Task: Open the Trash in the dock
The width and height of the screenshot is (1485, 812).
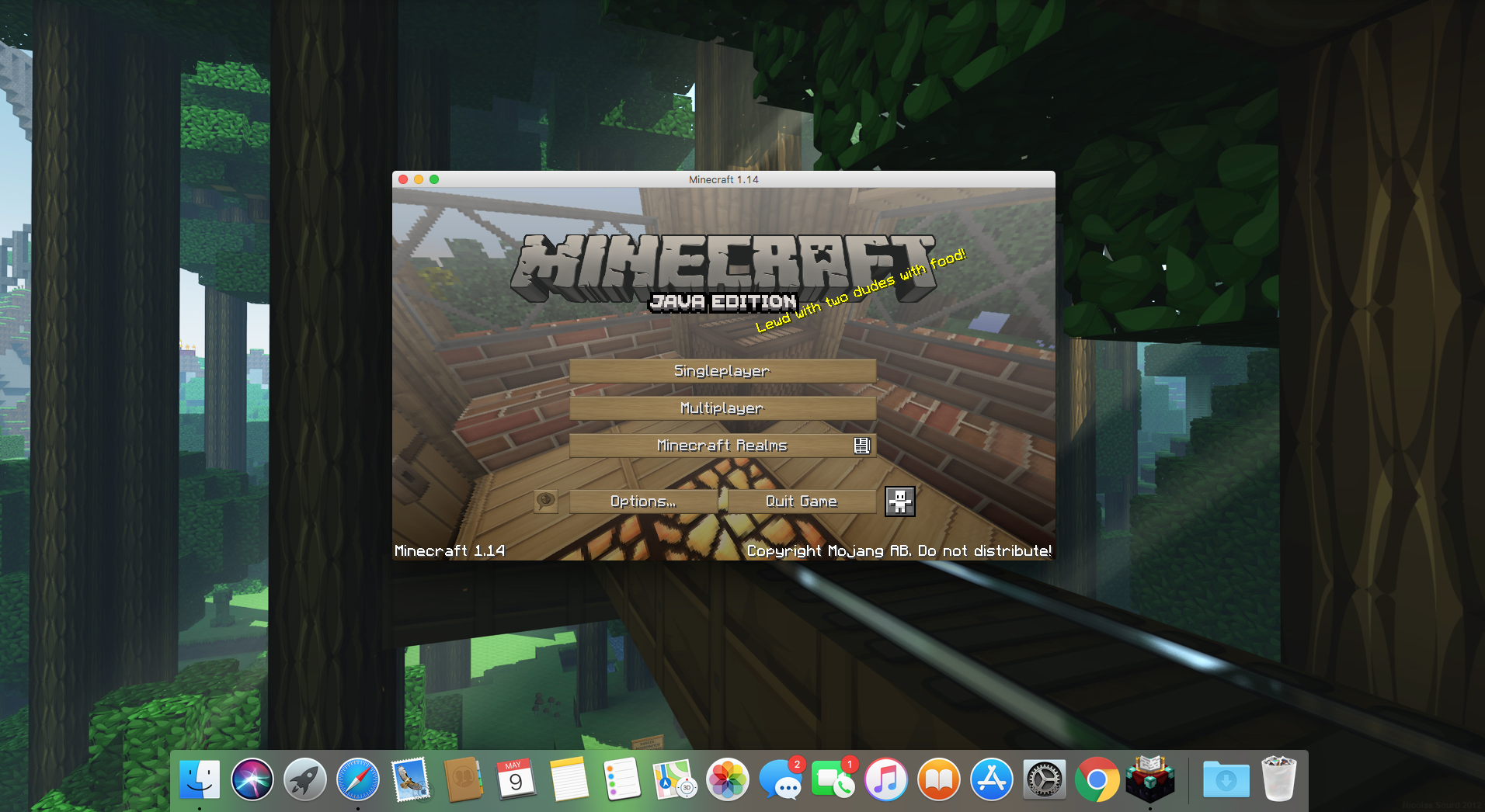Action: pyautogui.click(x=1279, y=779)
